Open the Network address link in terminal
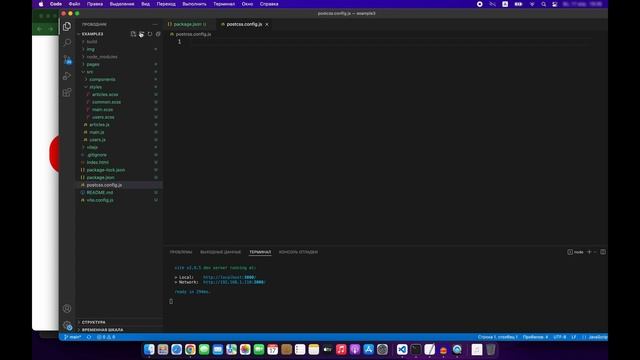Image resolution: width=640 pixels, height=360 pixels. coord(234,282)
